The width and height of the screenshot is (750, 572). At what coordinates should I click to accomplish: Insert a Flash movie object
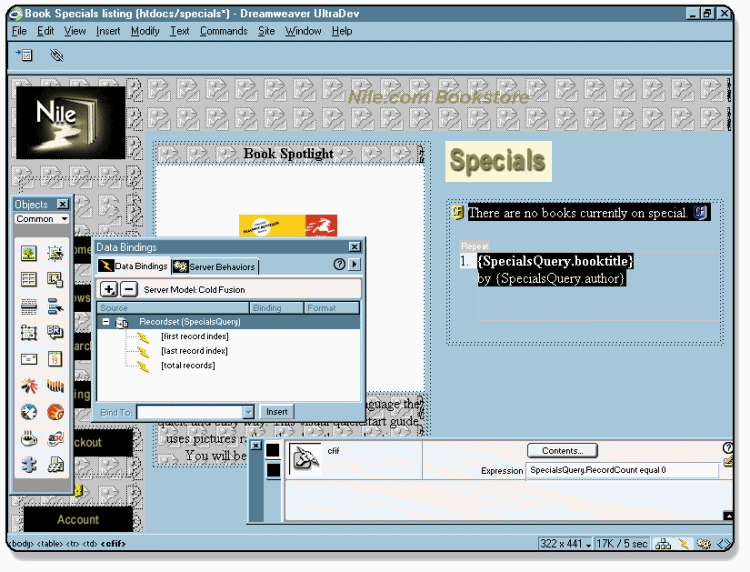(29, 385)
